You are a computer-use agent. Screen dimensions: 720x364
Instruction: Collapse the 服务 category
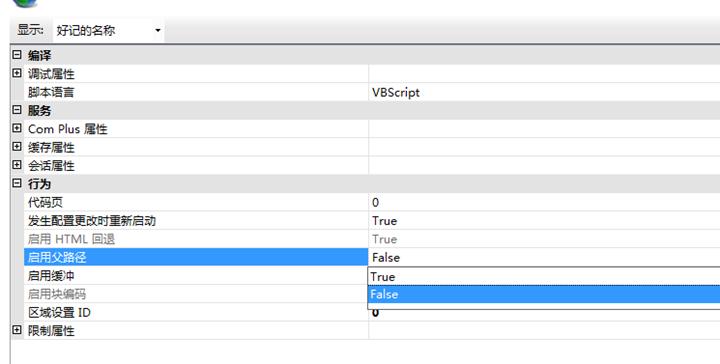(17, 110)
